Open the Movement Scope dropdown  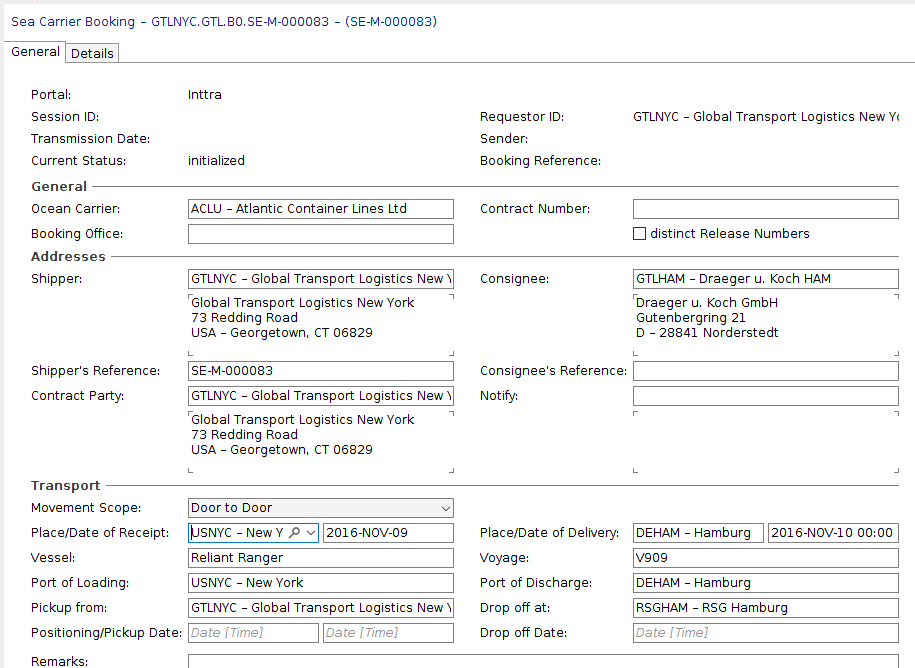(x=443, y=508)
